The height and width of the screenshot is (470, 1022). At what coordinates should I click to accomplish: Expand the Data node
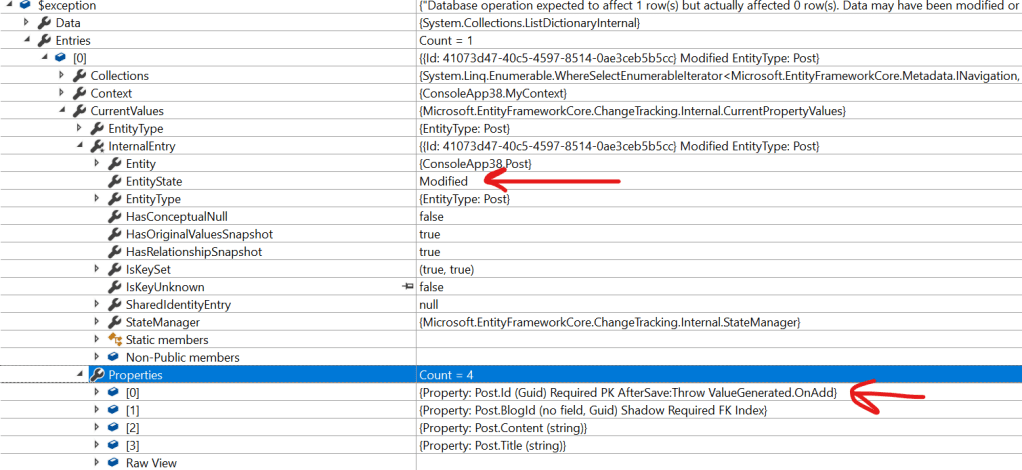coord(27,23)
